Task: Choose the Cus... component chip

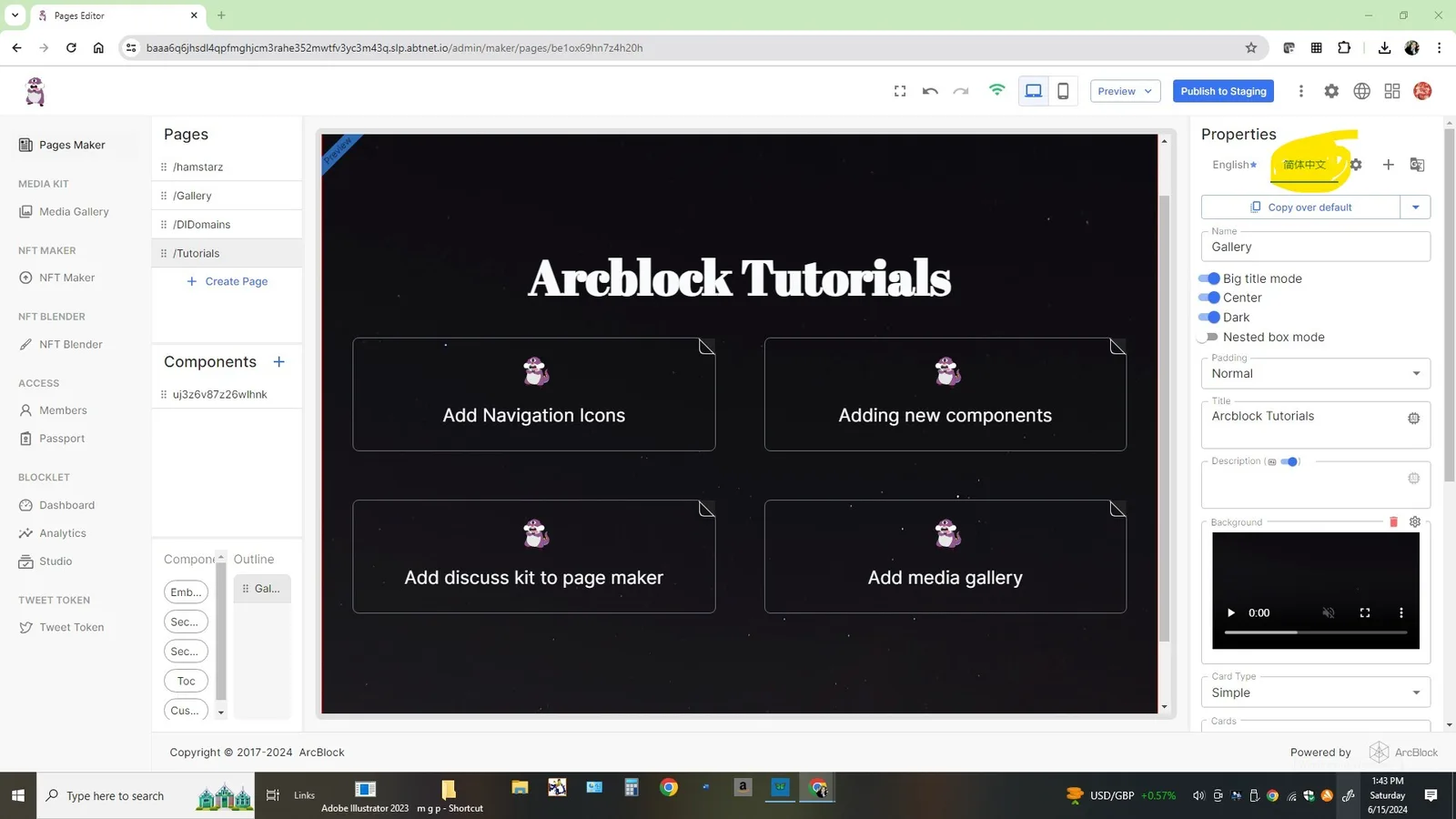Action: click(x=187, y=711)
